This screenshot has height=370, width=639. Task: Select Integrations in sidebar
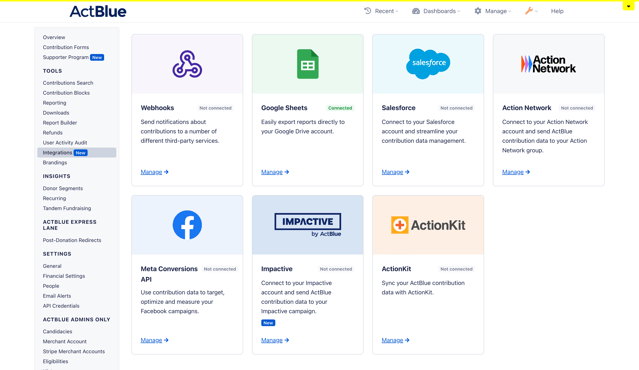[x=77, y=152]
